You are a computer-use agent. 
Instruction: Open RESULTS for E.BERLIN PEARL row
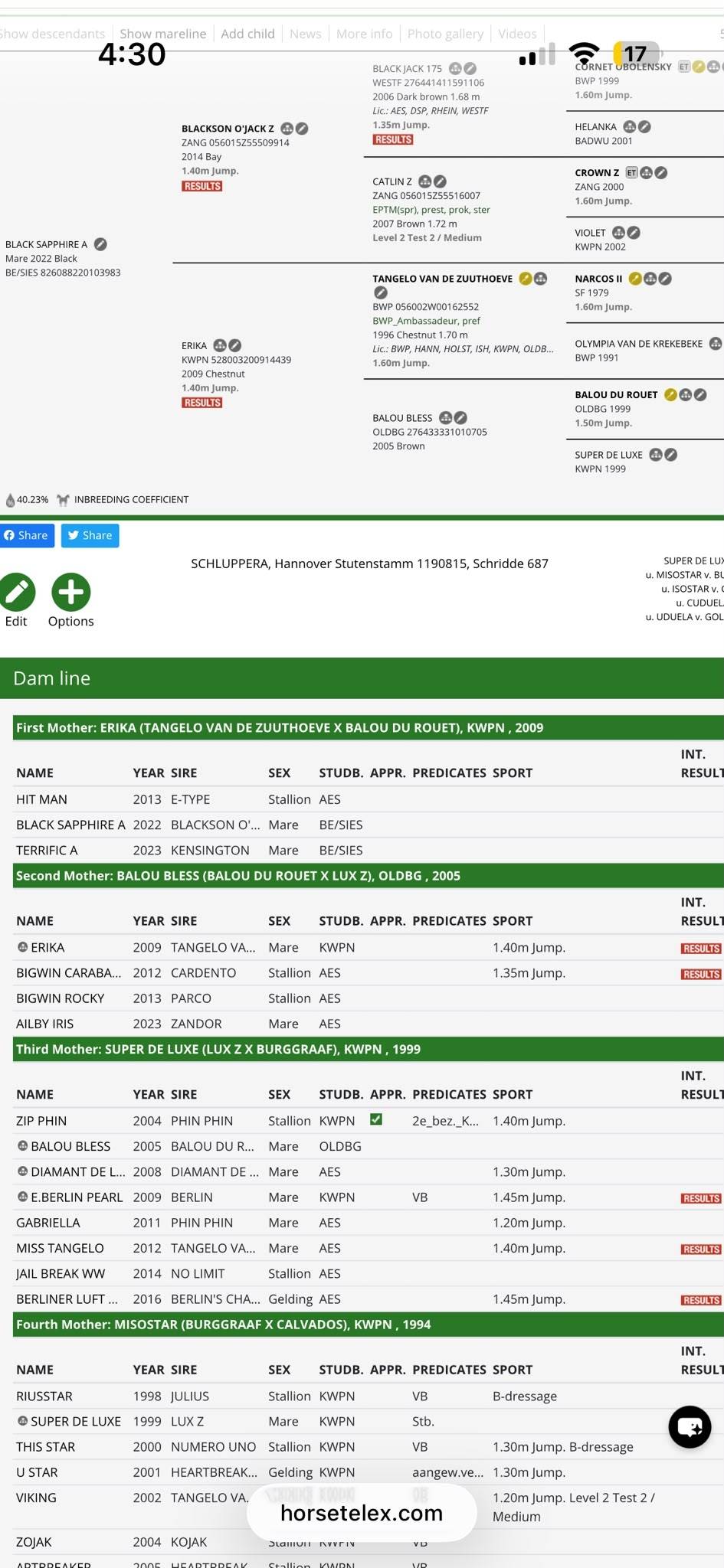[701, 1198]
